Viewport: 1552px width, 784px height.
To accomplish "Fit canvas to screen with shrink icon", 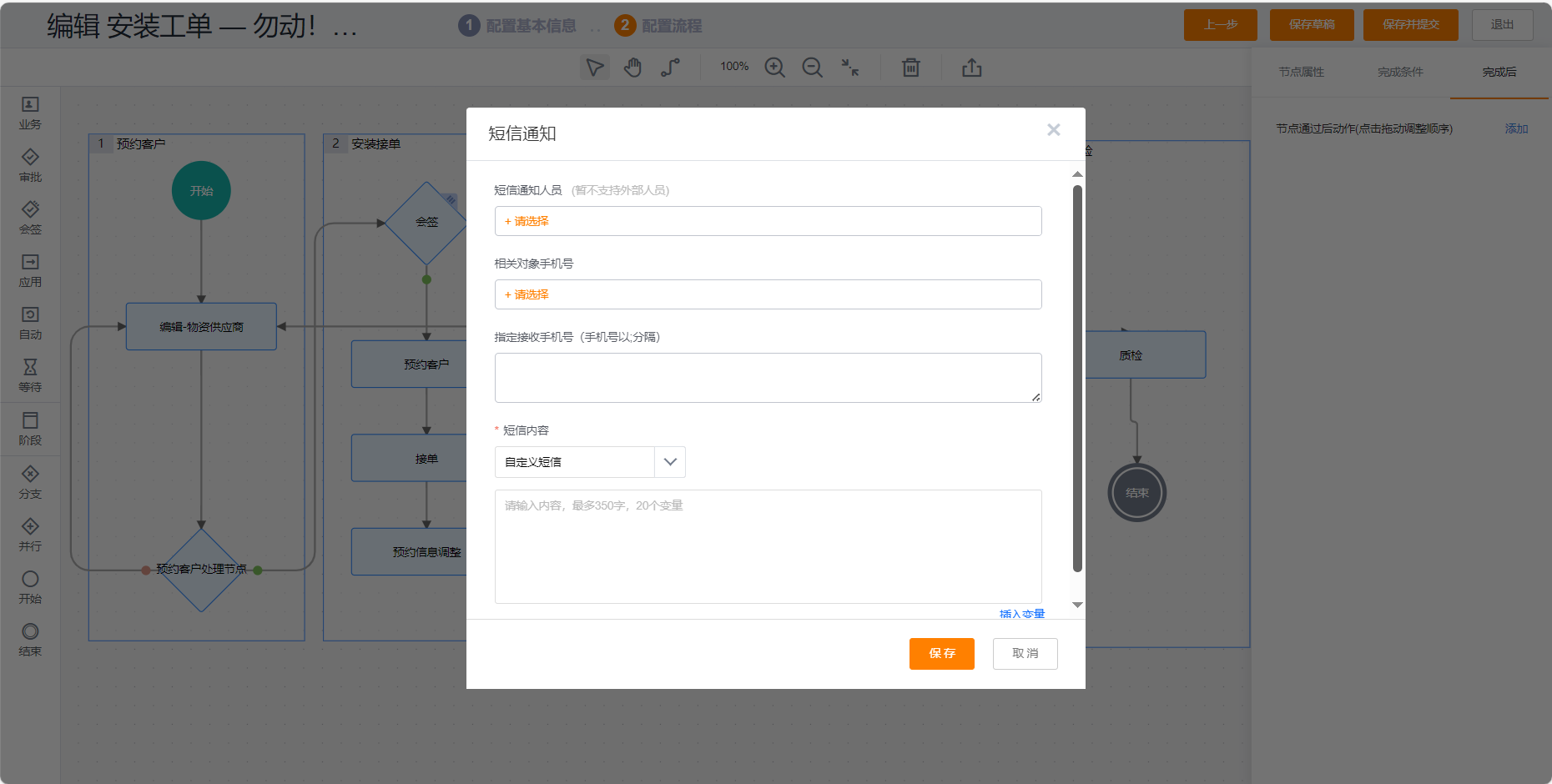I will [x=850, y=68].
